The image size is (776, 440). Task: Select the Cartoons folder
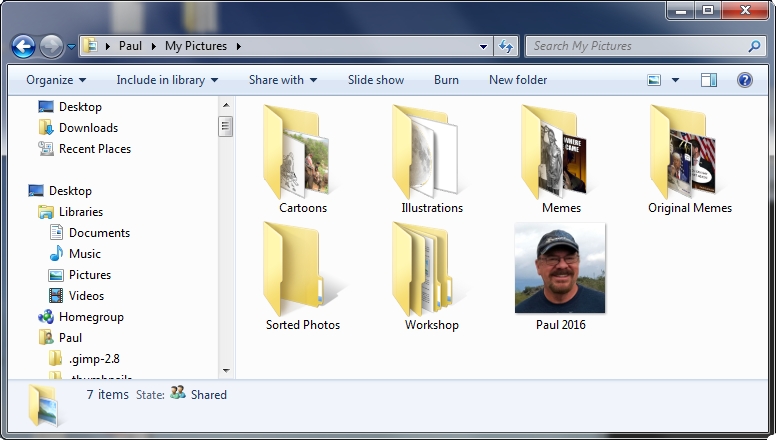[303, 159]
